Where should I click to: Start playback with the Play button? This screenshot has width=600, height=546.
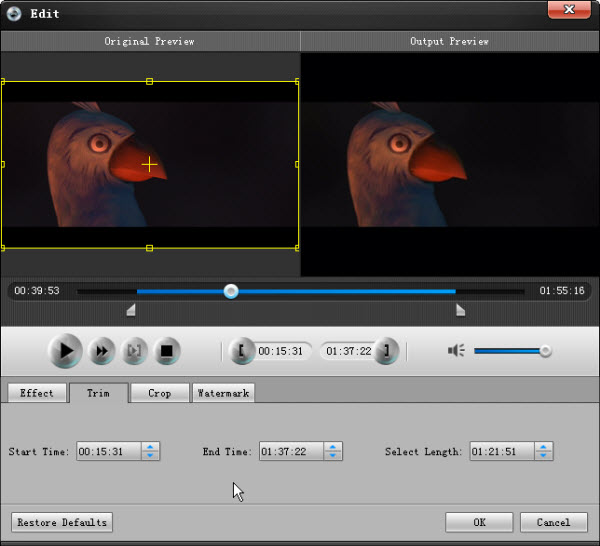click(x=65, y=350)
